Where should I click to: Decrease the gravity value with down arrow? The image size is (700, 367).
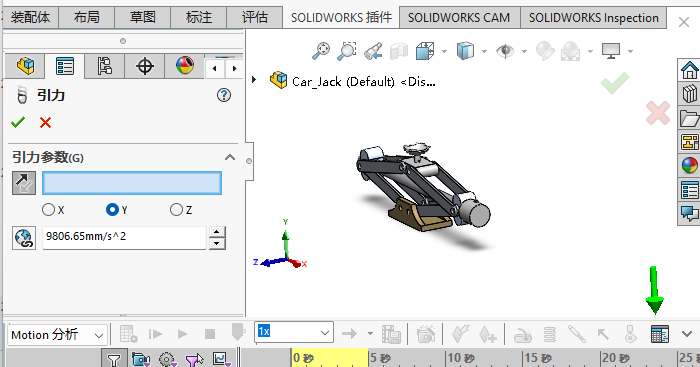(x=217, y=243)
